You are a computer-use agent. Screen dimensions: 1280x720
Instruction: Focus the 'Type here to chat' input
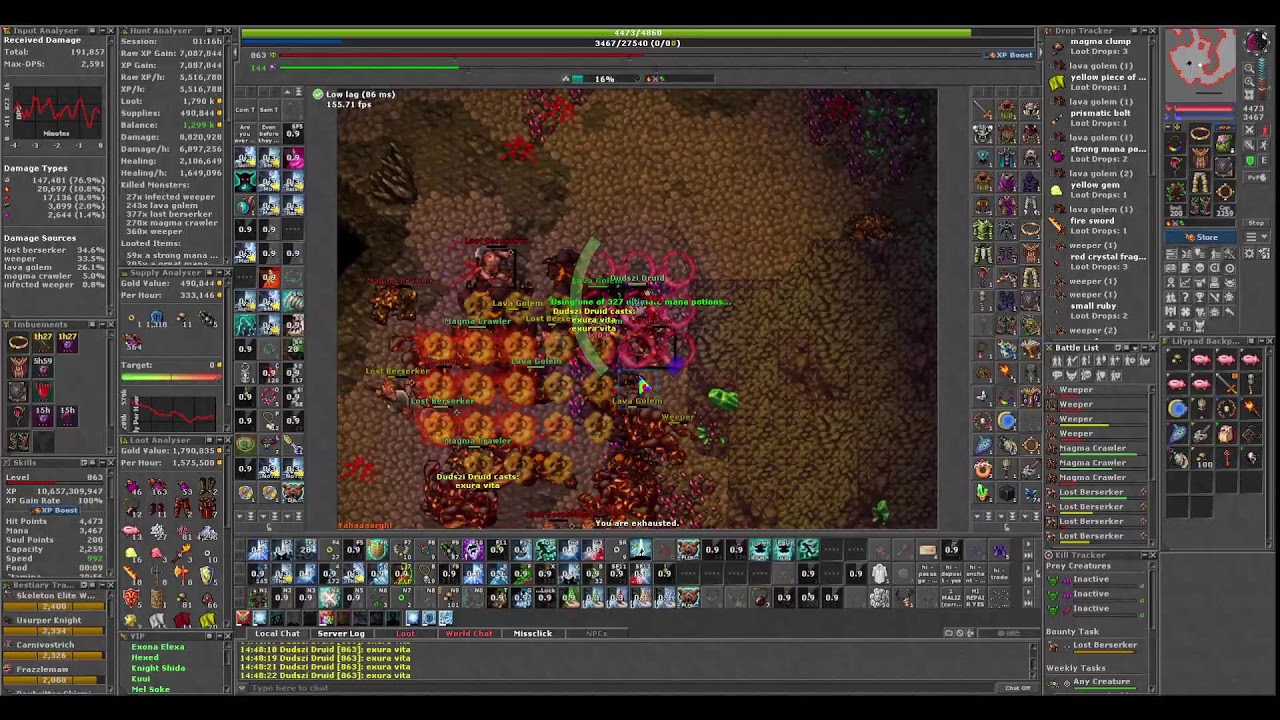pos(620,688)
